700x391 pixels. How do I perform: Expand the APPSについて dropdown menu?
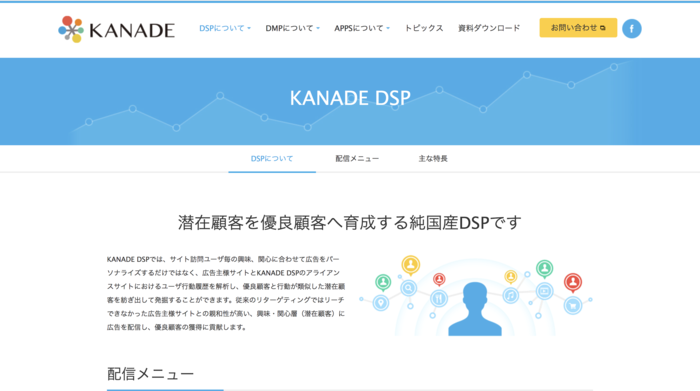(x=362, y=28)
